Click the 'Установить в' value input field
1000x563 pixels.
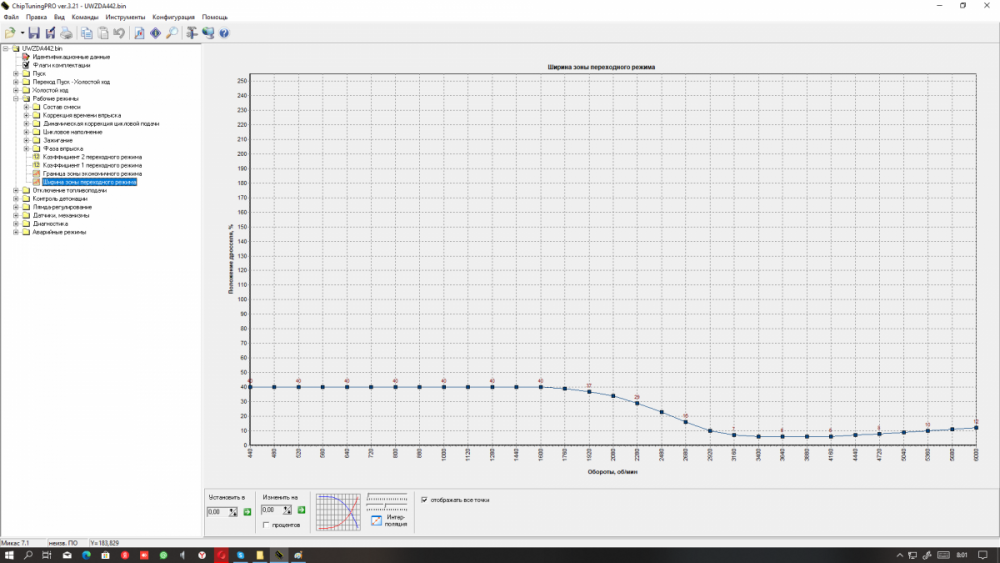click(216, 511)
